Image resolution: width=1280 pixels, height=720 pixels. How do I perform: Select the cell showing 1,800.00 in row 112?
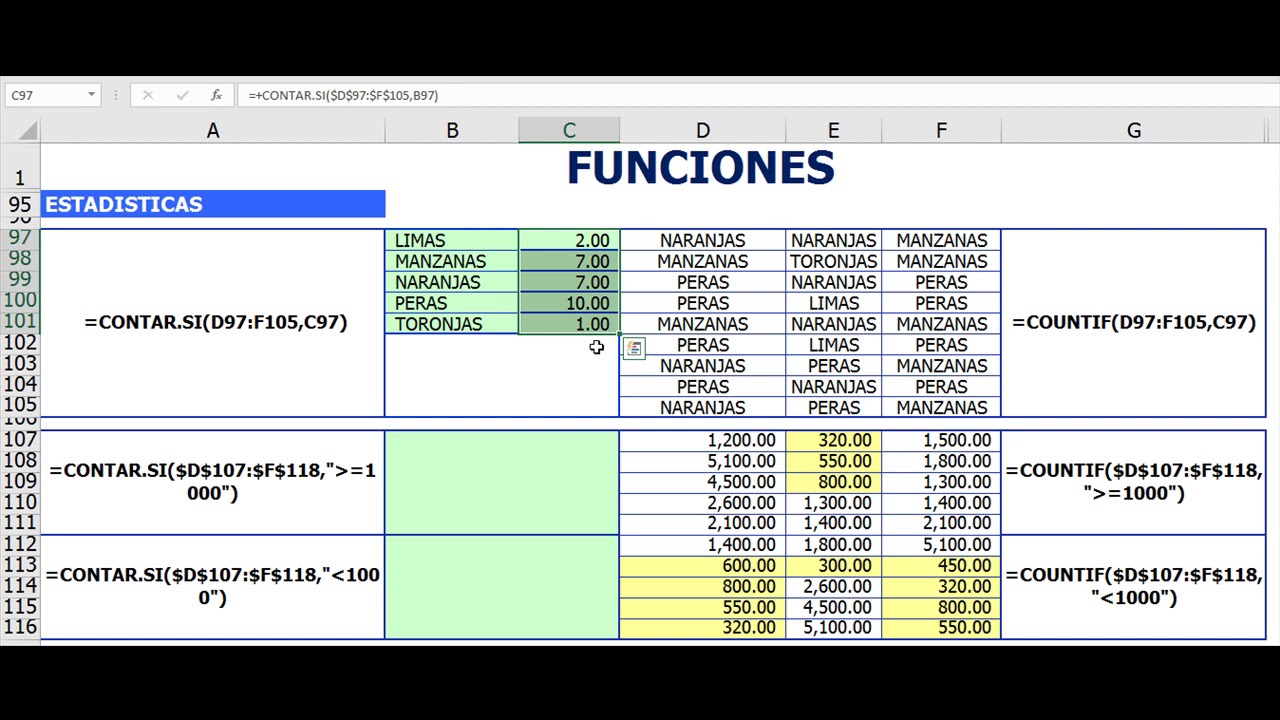click(x=833, y=545)
